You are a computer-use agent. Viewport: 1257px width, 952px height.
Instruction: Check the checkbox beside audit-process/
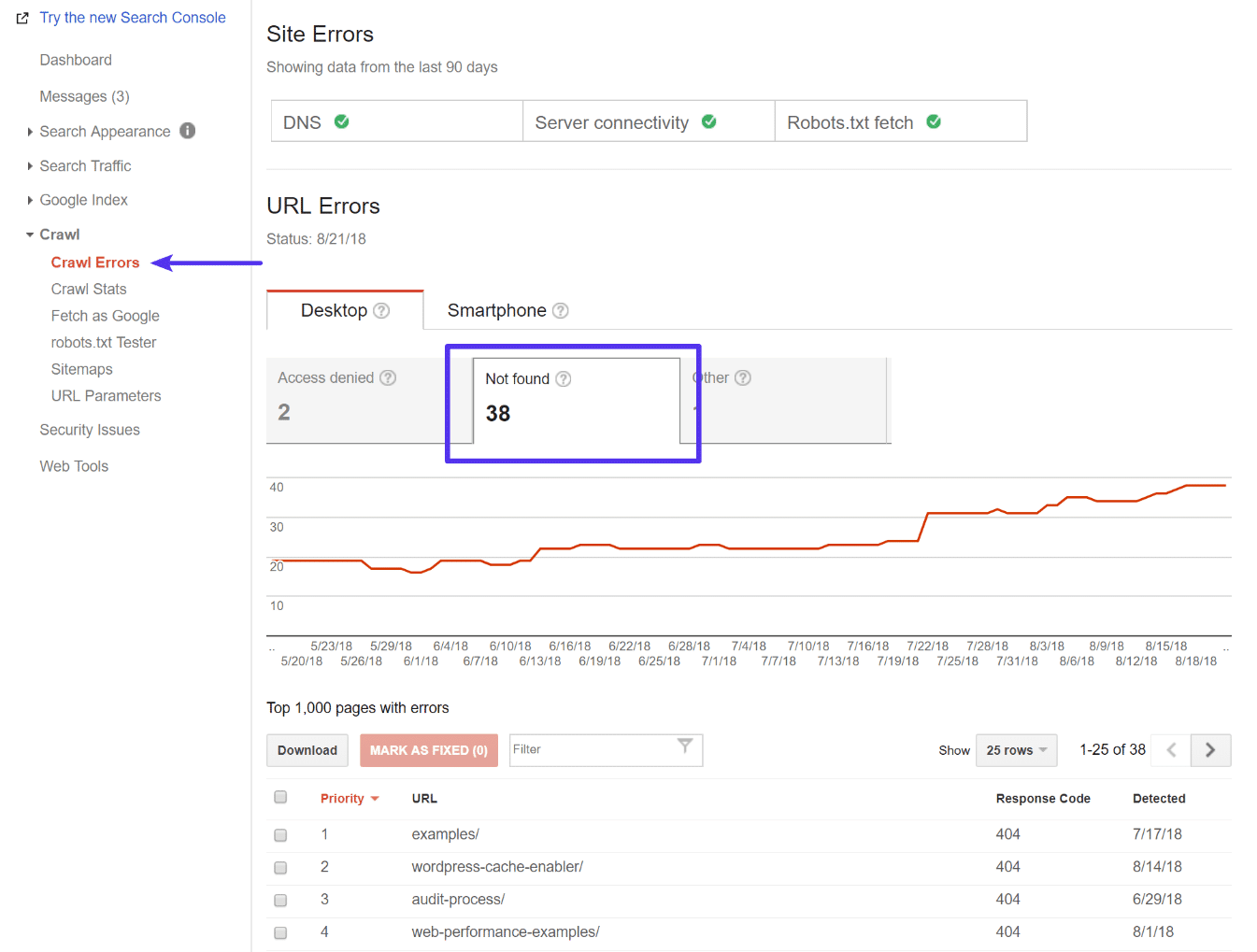280,900
